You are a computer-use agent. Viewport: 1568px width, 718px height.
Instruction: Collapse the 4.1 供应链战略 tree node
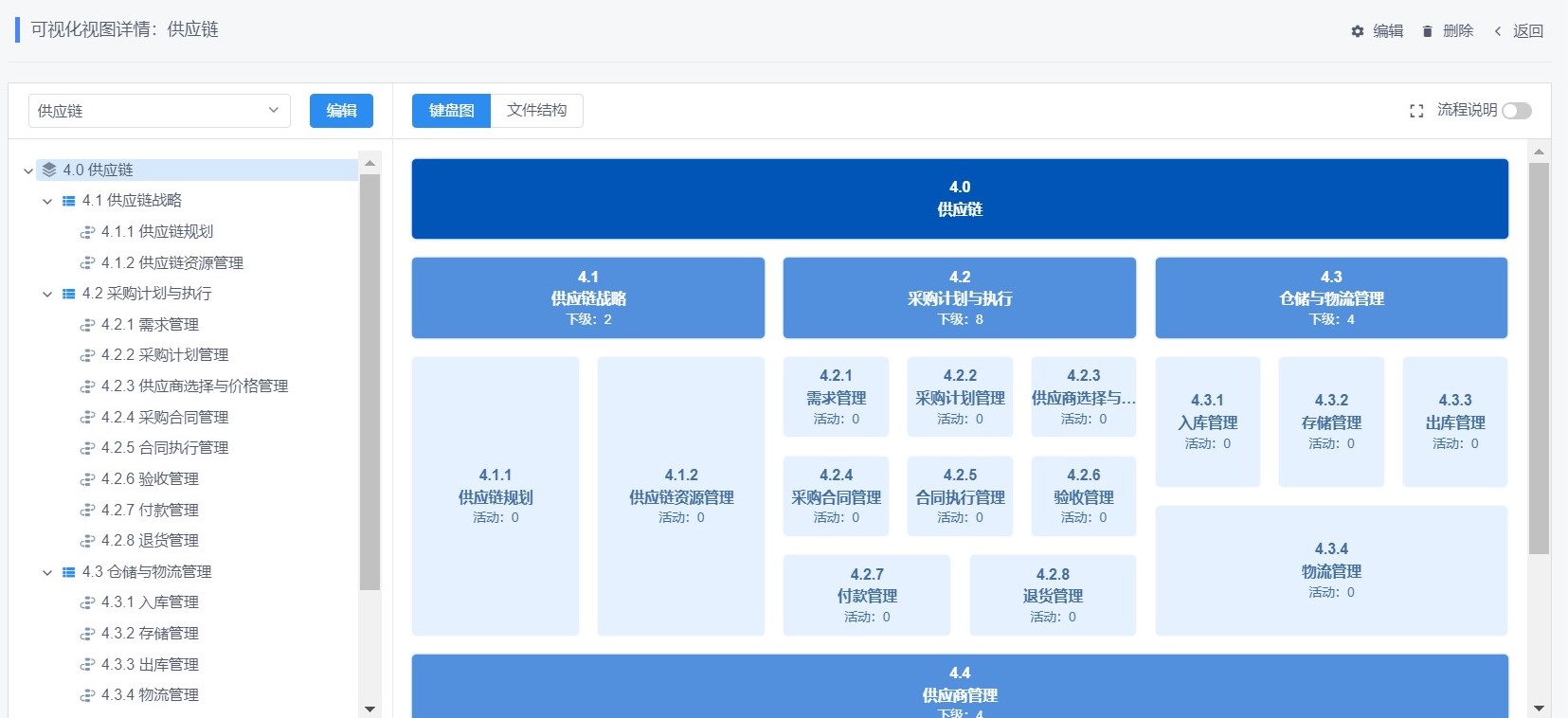[46, 201]
